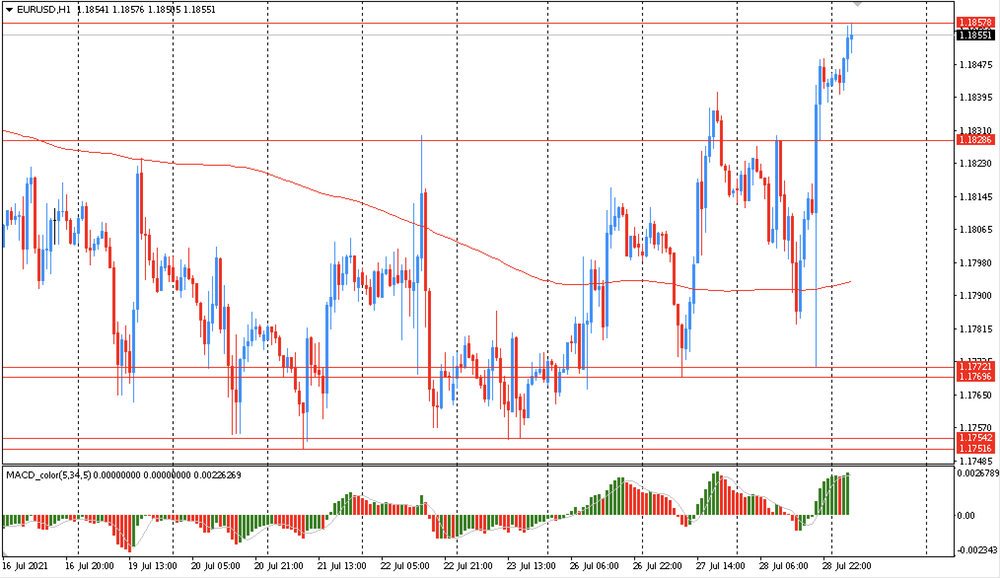Click the 20 Jul 21:00 time label
This screenshot has width=1000, height=579.
point(279,566)
